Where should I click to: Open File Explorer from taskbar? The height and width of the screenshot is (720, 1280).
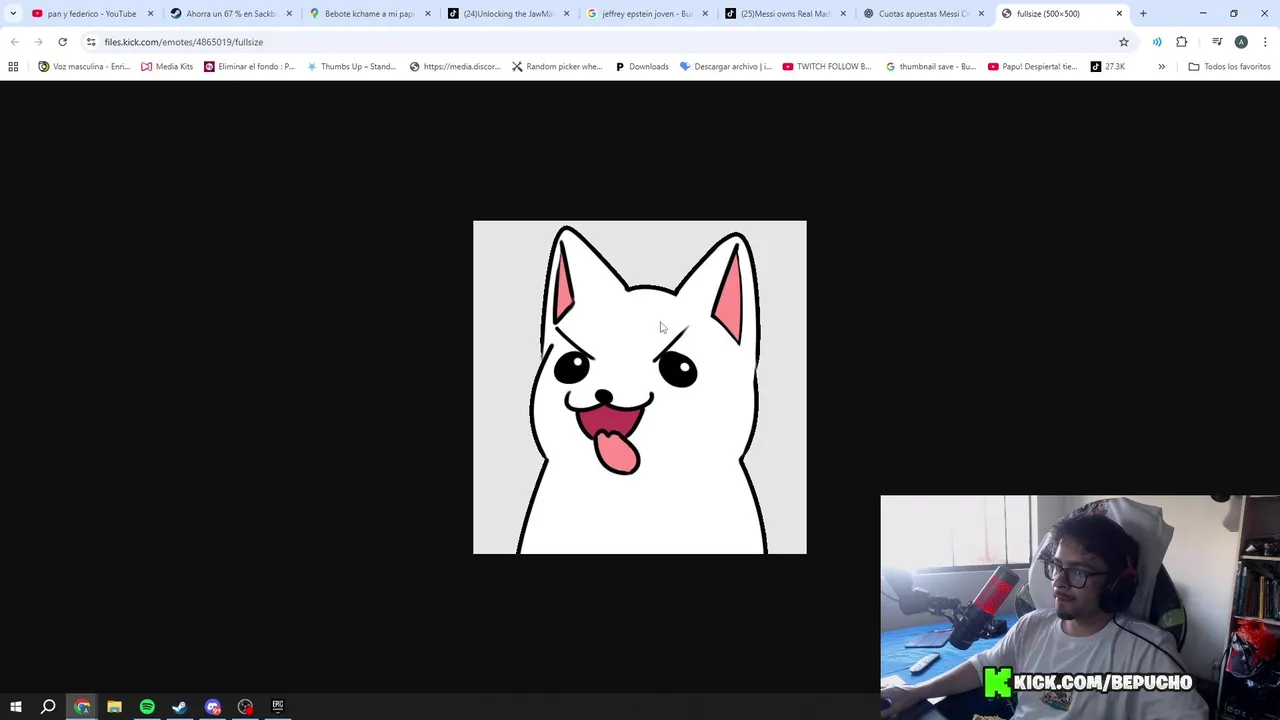(x=114, y=707)
